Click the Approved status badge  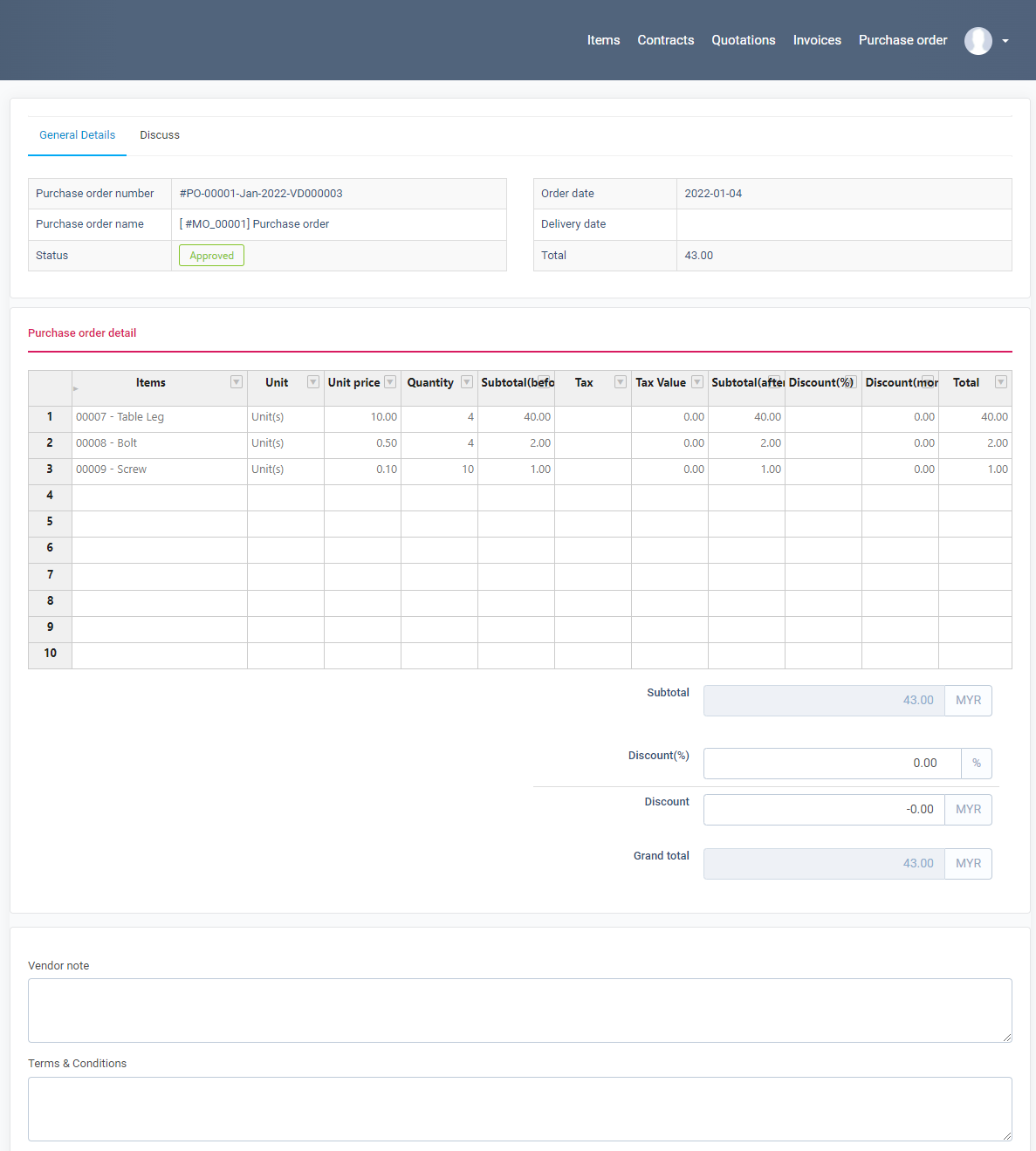point(210,255)
